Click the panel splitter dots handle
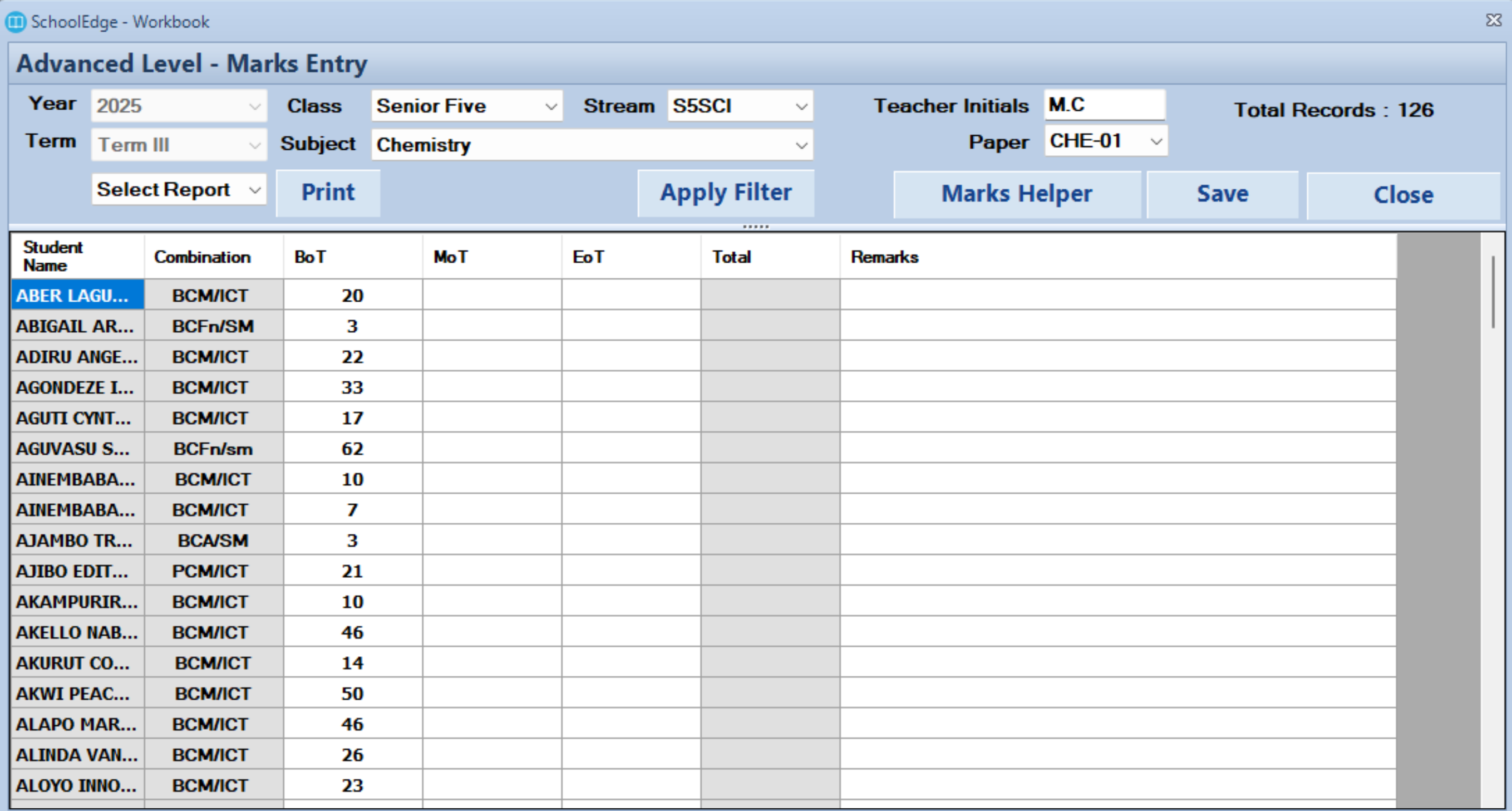The width and height of the screenshot is (1512, 811). point(755,227)
